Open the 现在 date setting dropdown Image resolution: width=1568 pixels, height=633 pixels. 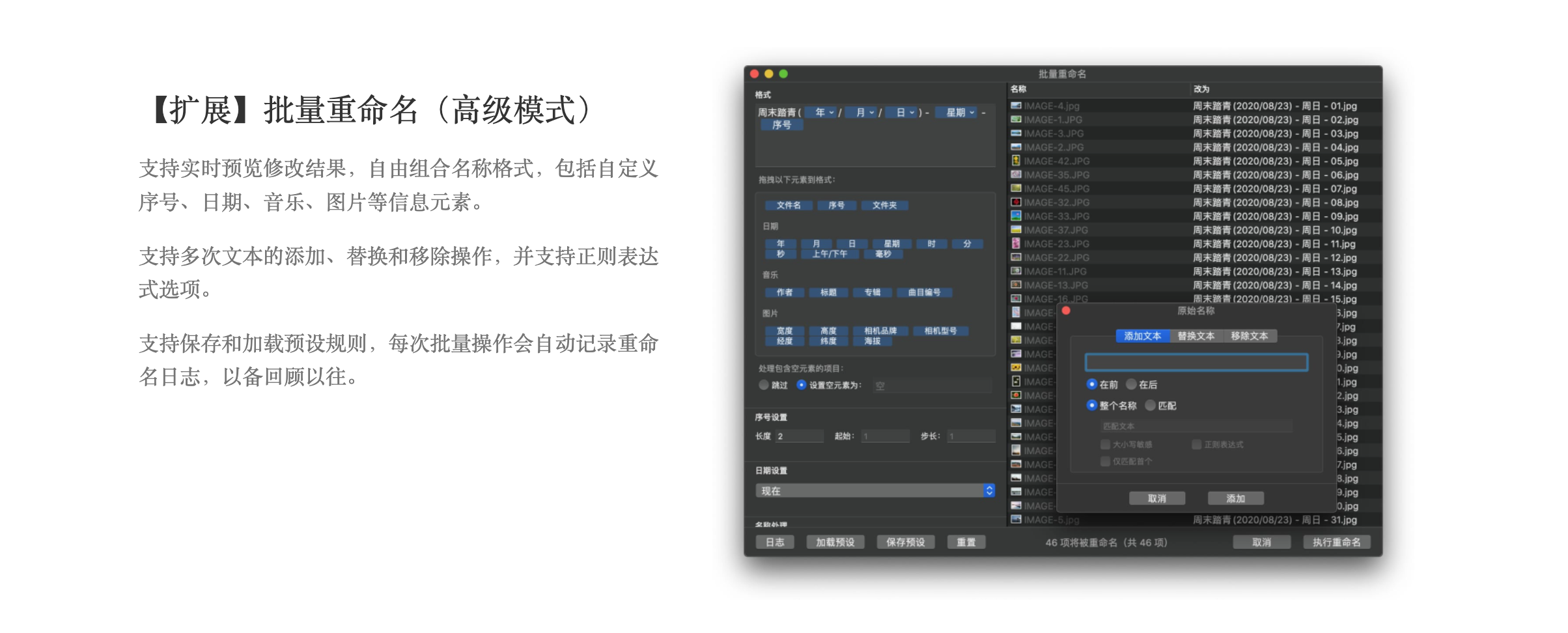tap(875, 490)
